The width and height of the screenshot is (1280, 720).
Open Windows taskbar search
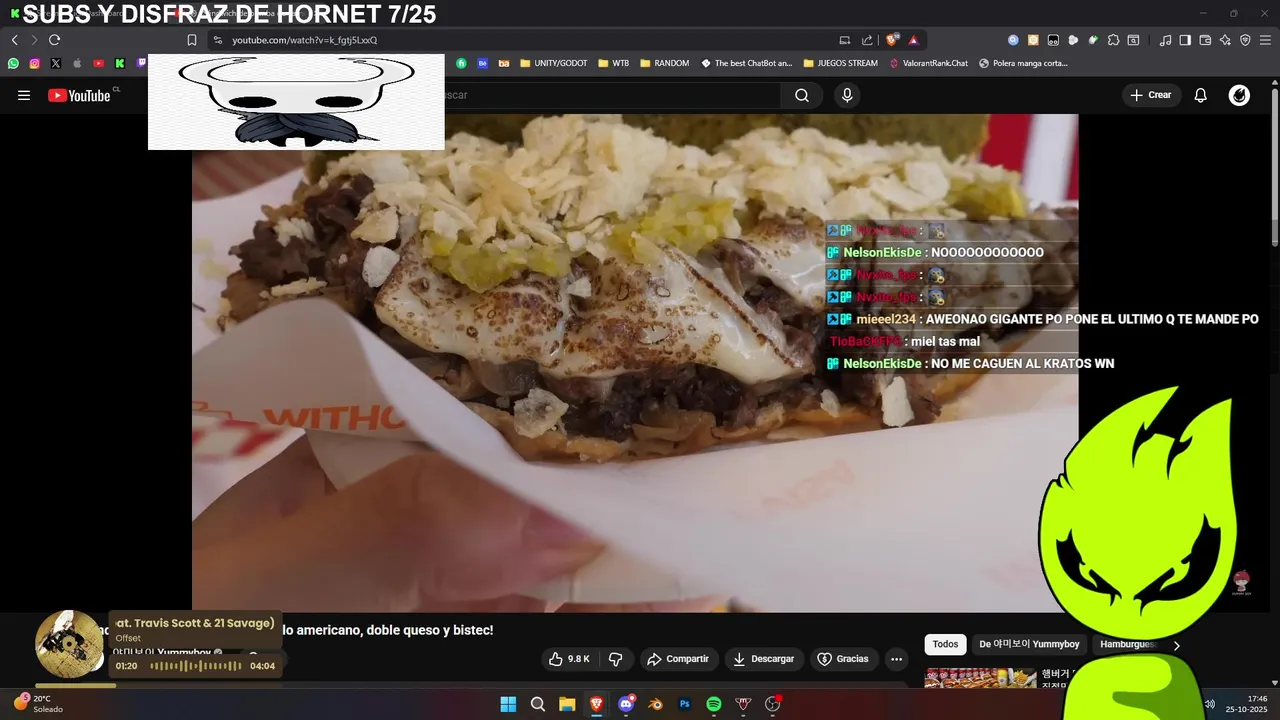coord(538,704)
